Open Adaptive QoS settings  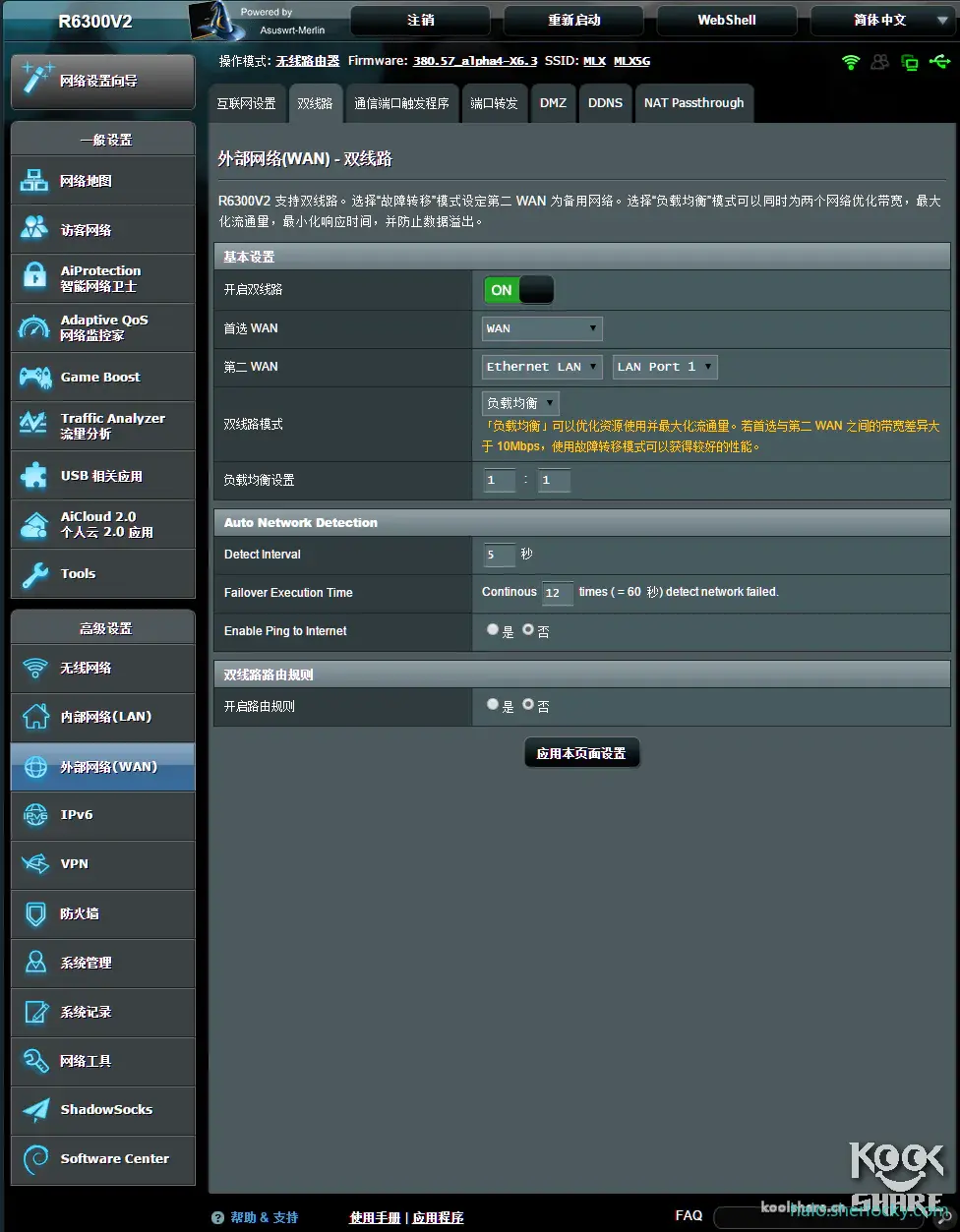(102, 327)
